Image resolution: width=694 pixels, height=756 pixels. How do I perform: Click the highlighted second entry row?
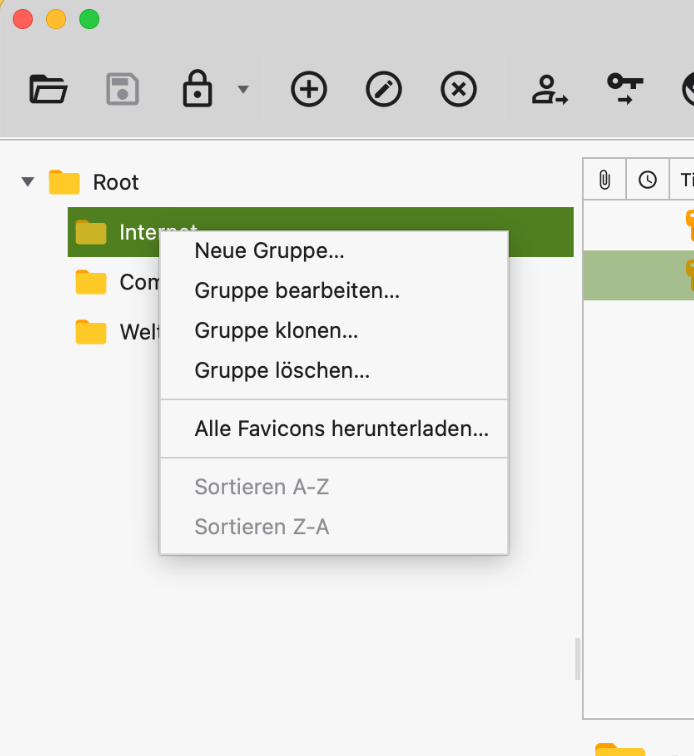point(638,275)
